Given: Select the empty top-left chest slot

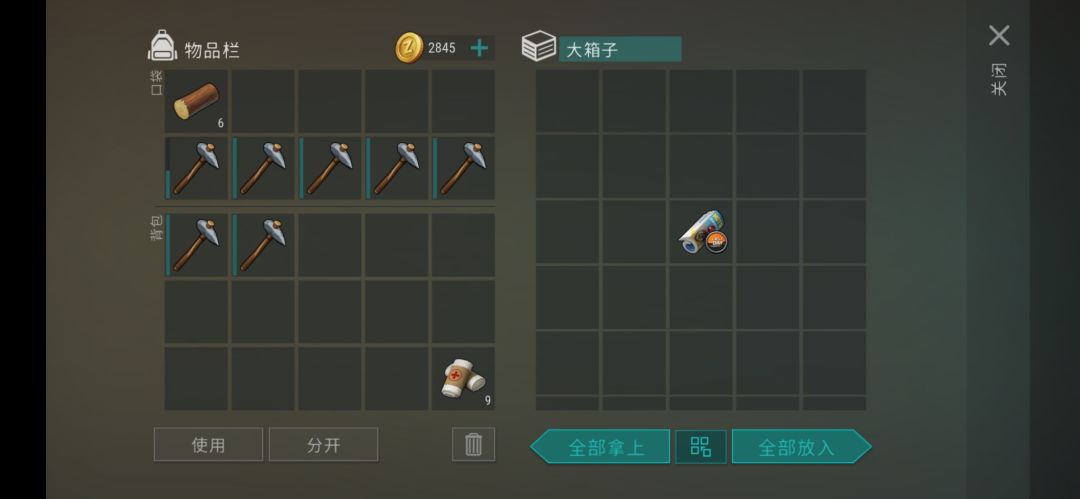Looking at the screenshot, I should 568,101.
